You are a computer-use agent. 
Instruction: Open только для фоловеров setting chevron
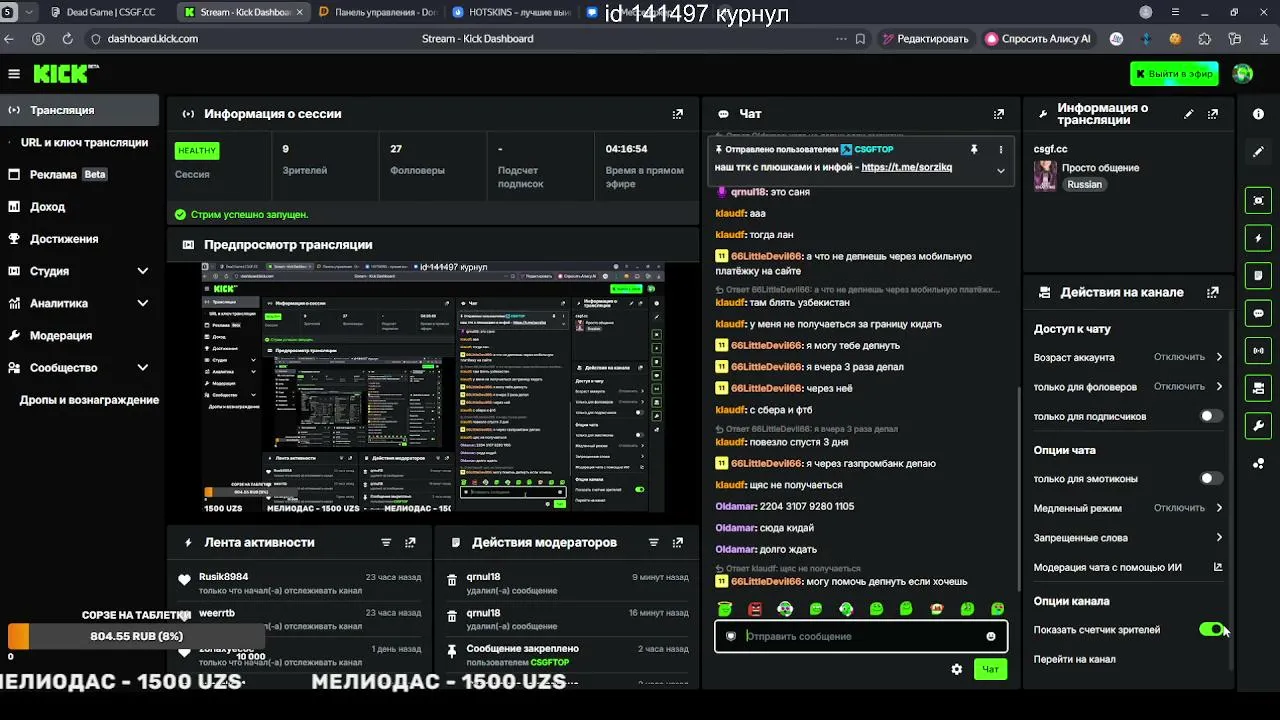click(1219, 386)
